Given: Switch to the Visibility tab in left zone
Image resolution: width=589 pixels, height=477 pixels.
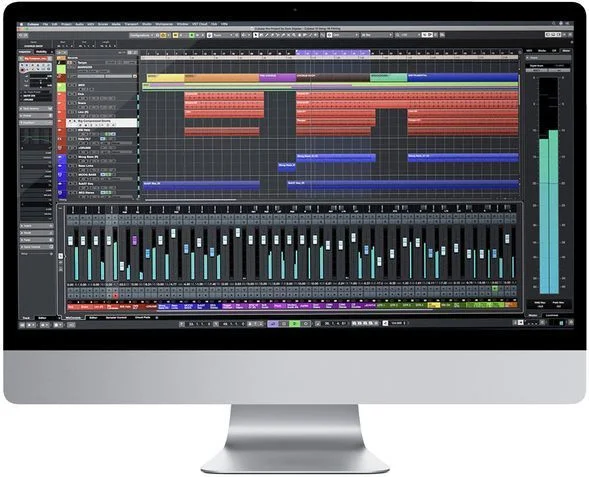Looking at the screenshot, I should [x=41, y=52].
